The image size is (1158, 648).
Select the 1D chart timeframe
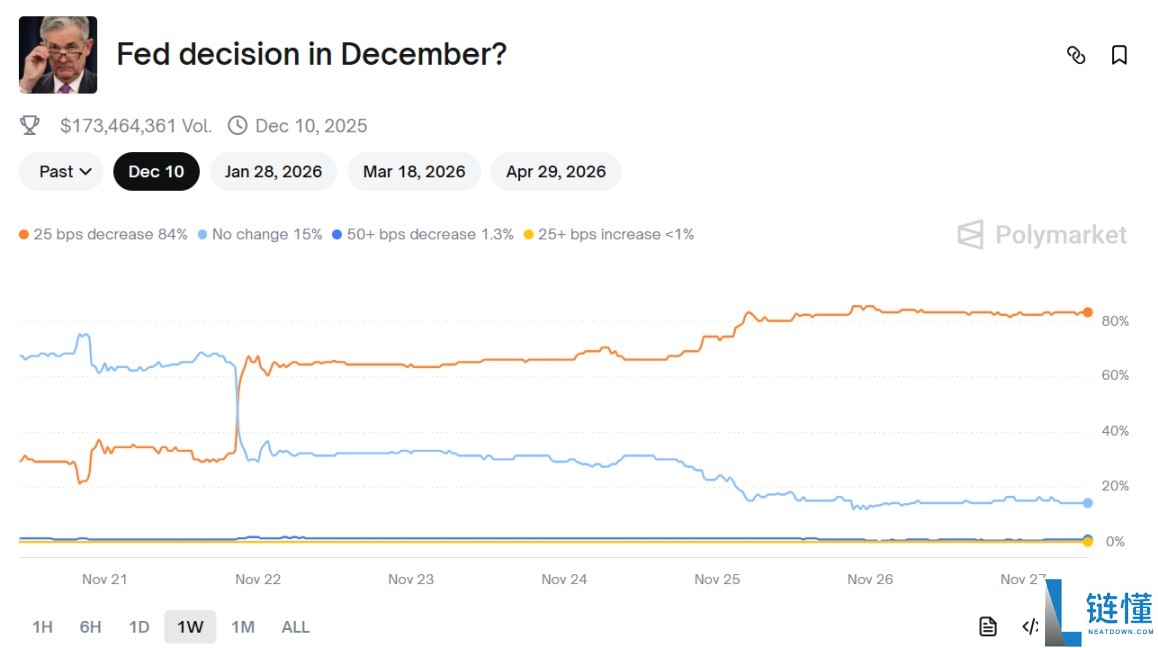pyautogui.click(x=139, y=627)
